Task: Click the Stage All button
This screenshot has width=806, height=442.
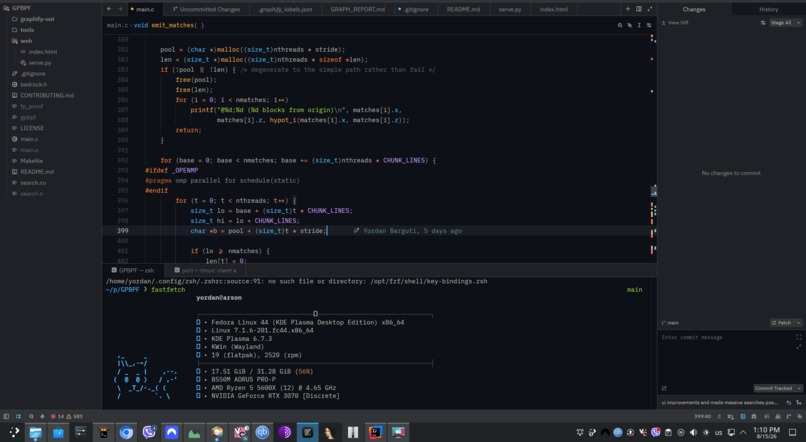Action: [781, 23]
